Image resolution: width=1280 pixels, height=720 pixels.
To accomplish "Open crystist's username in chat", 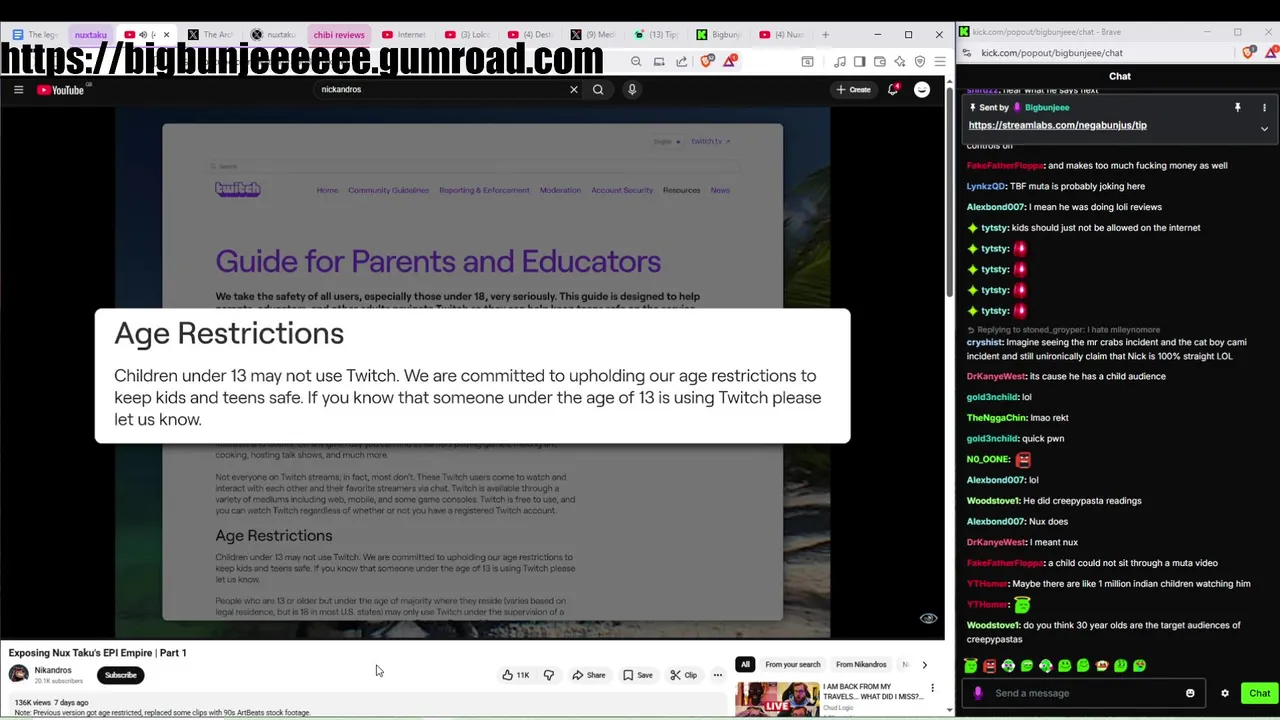I will 984,342.
